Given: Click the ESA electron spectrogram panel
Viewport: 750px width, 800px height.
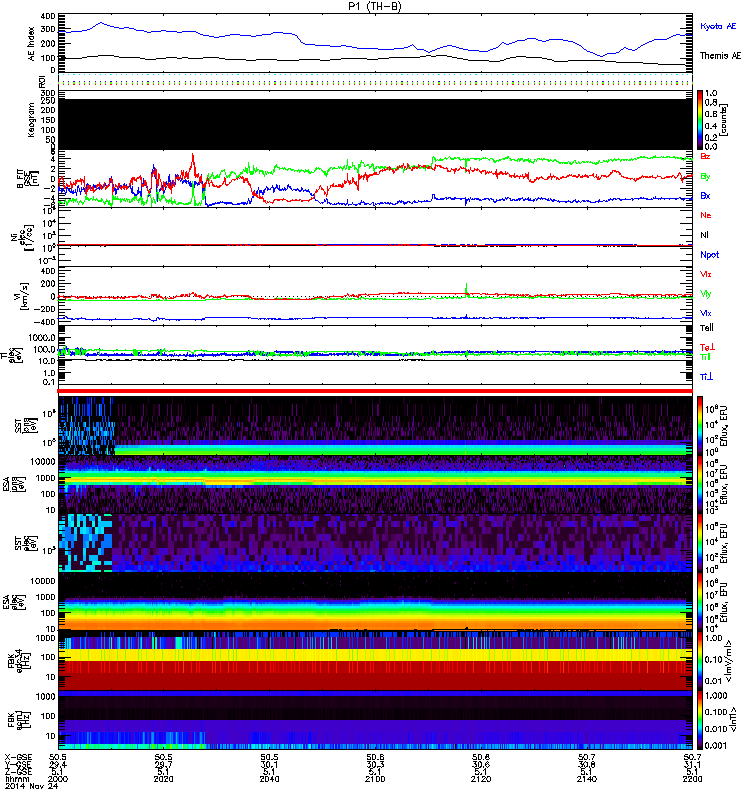Looking at the screenshot, I should 375,602.
